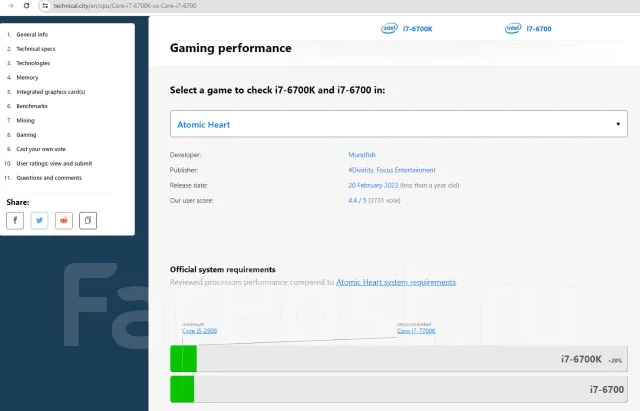This screenshot has height=411, width=640.
Task: Open Mundfish developer link
Action: point(362,155)
